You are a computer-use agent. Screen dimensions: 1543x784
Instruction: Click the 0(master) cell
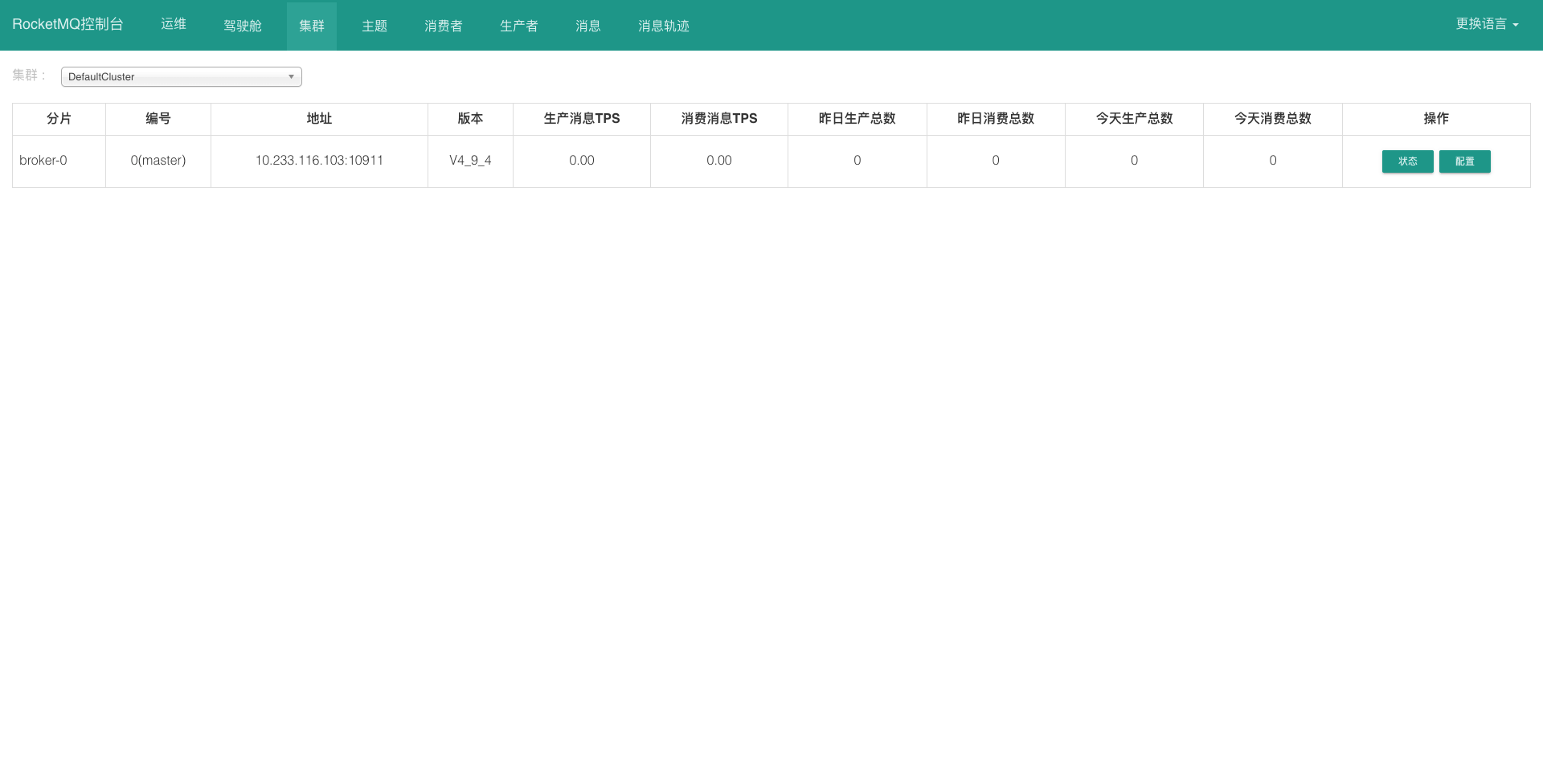coord(158,161)
